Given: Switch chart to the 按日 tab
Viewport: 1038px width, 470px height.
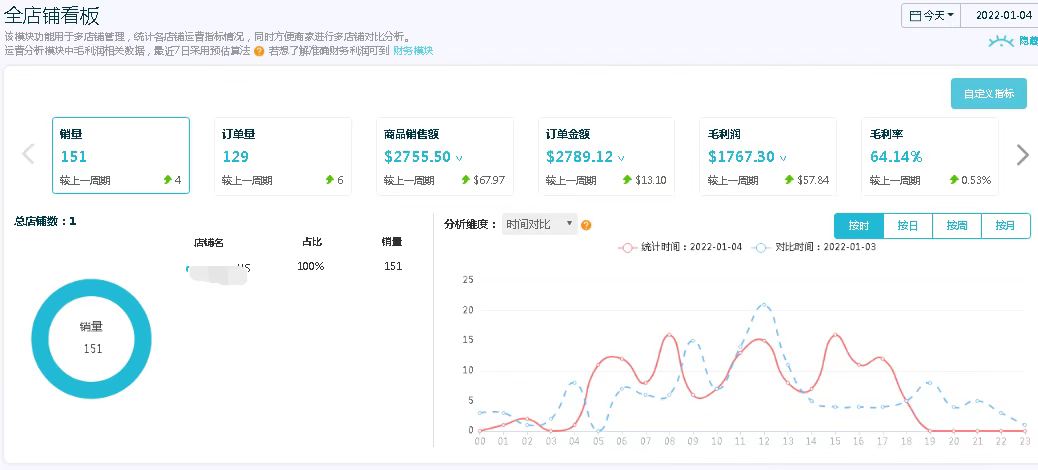Looking at the screenshot, I should 908,226.
